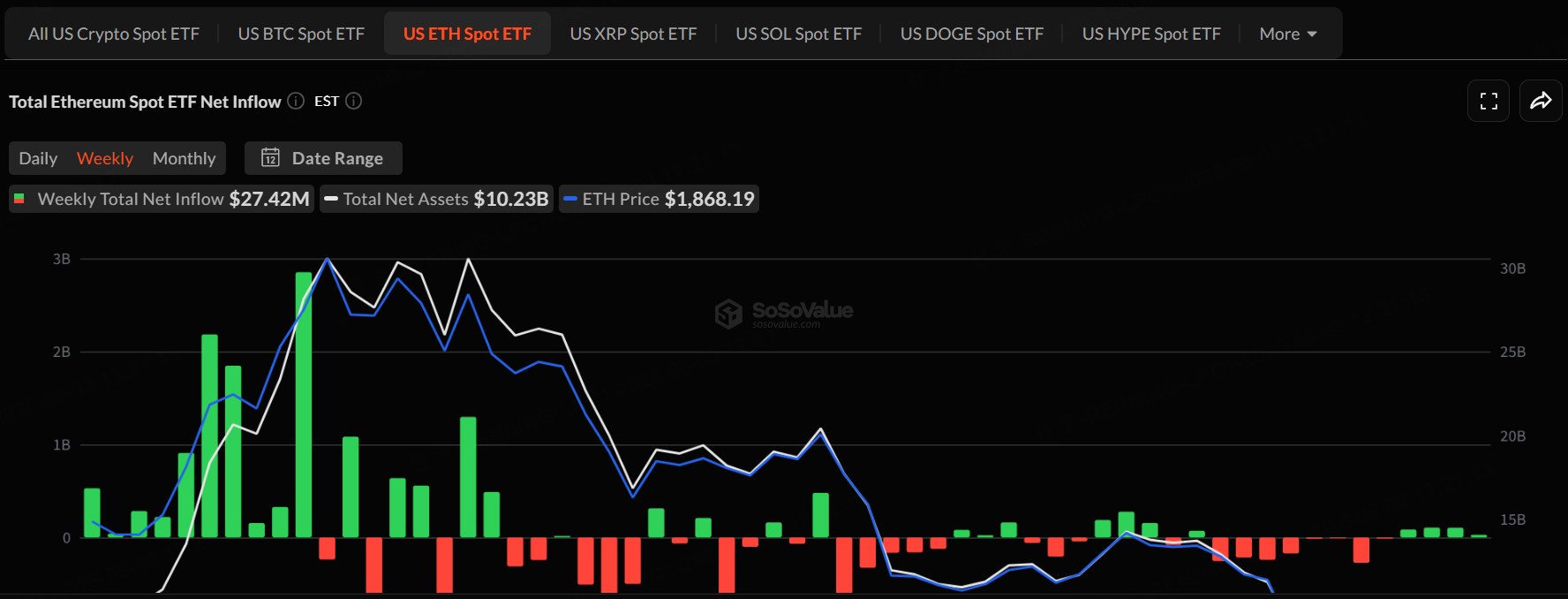
Task: Go to US HYPE Spot ETF tab
Action: (1151, 34)
